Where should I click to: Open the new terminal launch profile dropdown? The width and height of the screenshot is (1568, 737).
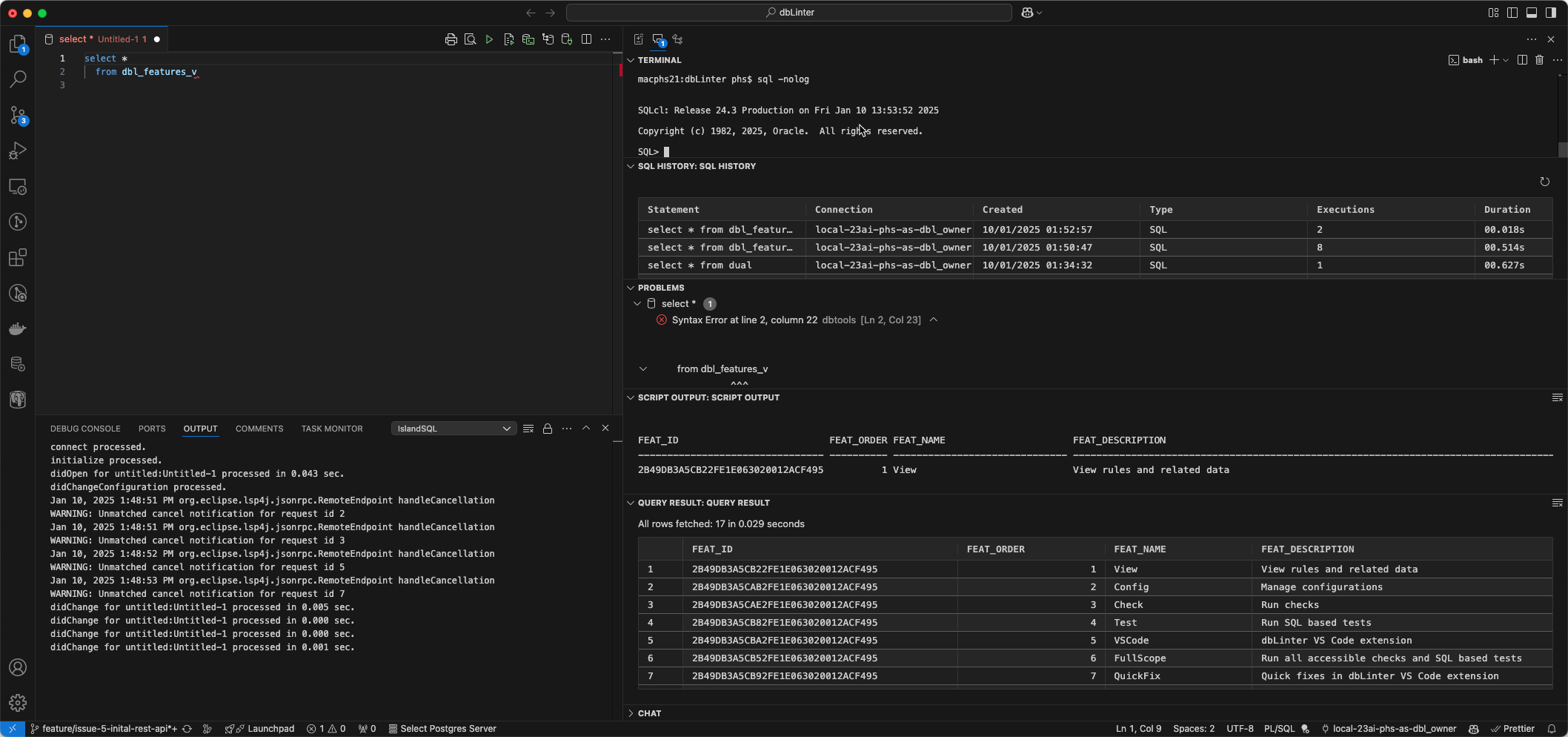[x=1506, y=60]
